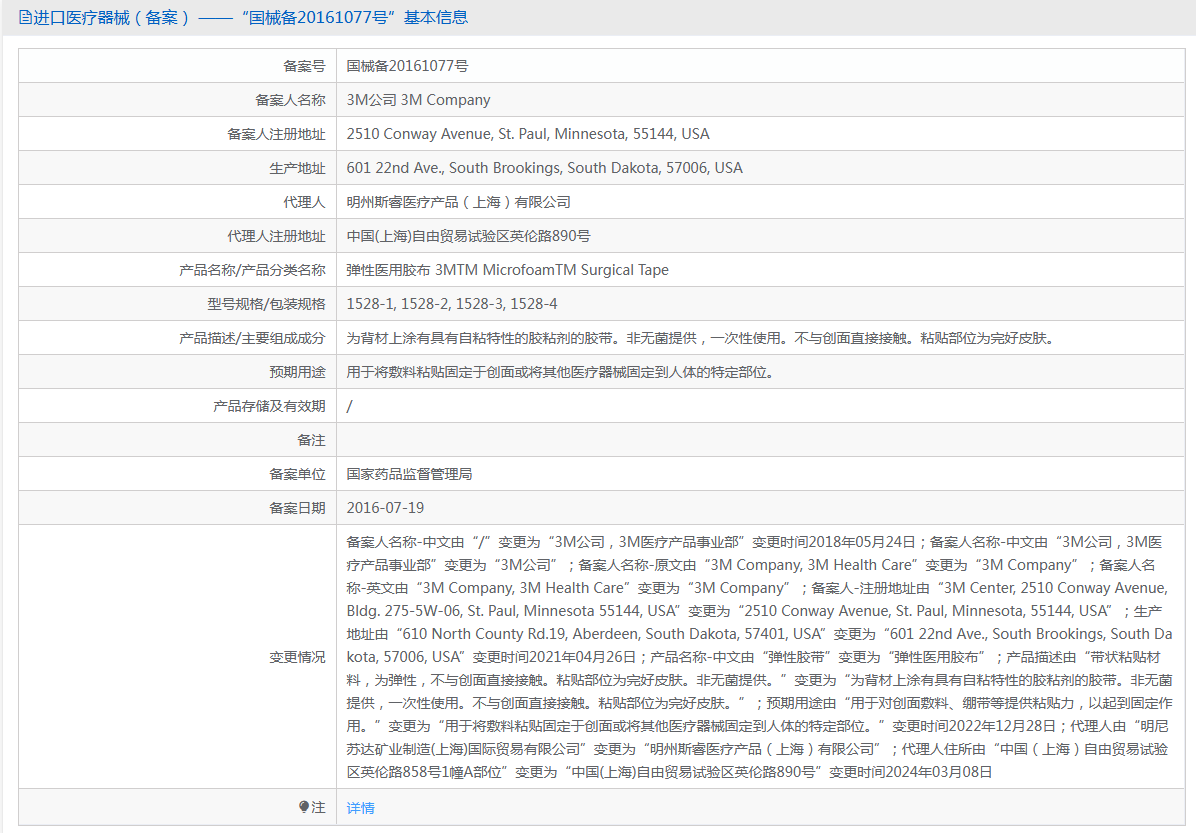Viewport: 1196px width, 833px height.
Task: Click the 代理人 label
Action: [x=304, y=202]
